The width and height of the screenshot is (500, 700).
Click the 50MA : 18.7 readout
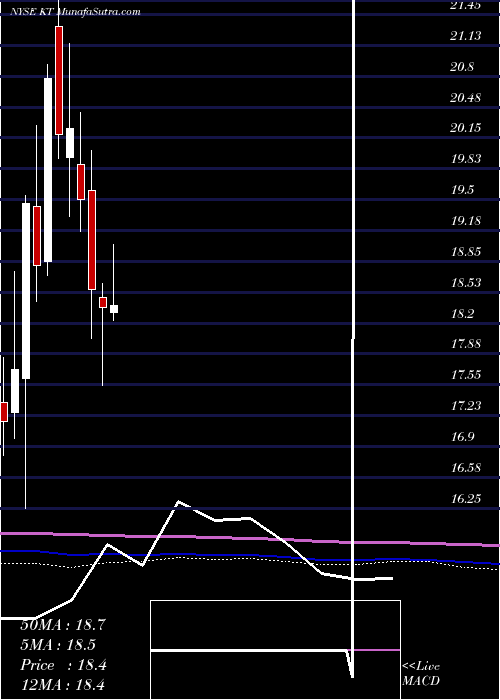coord(63,625)
